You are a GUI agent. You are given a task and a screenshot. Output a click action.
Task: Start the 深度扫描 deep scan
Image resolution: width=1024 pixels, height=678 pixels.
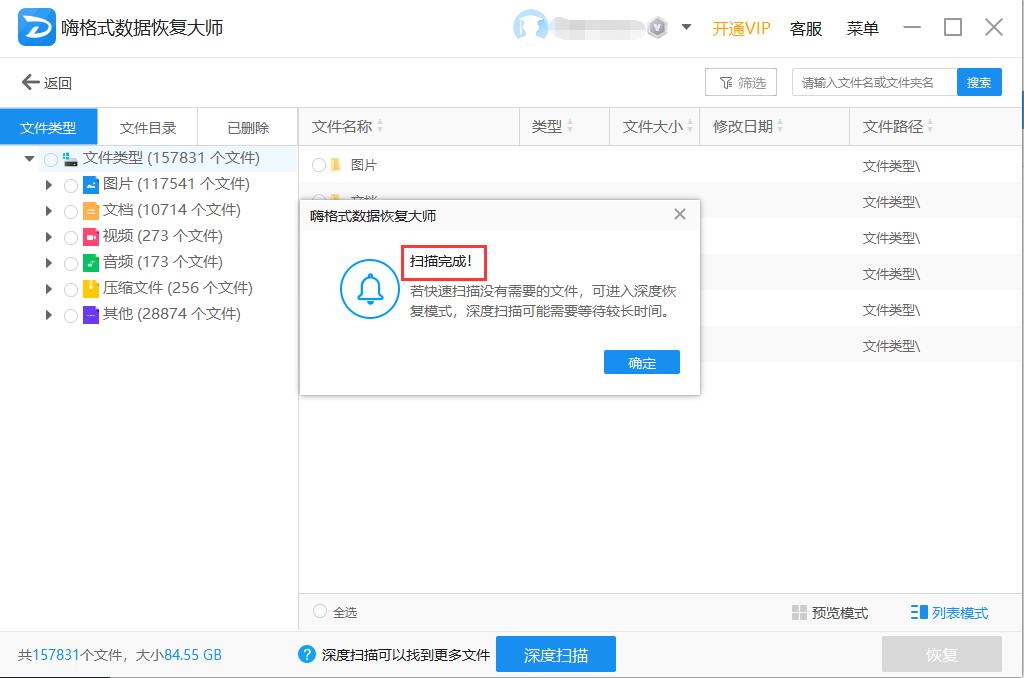point(556,654)
